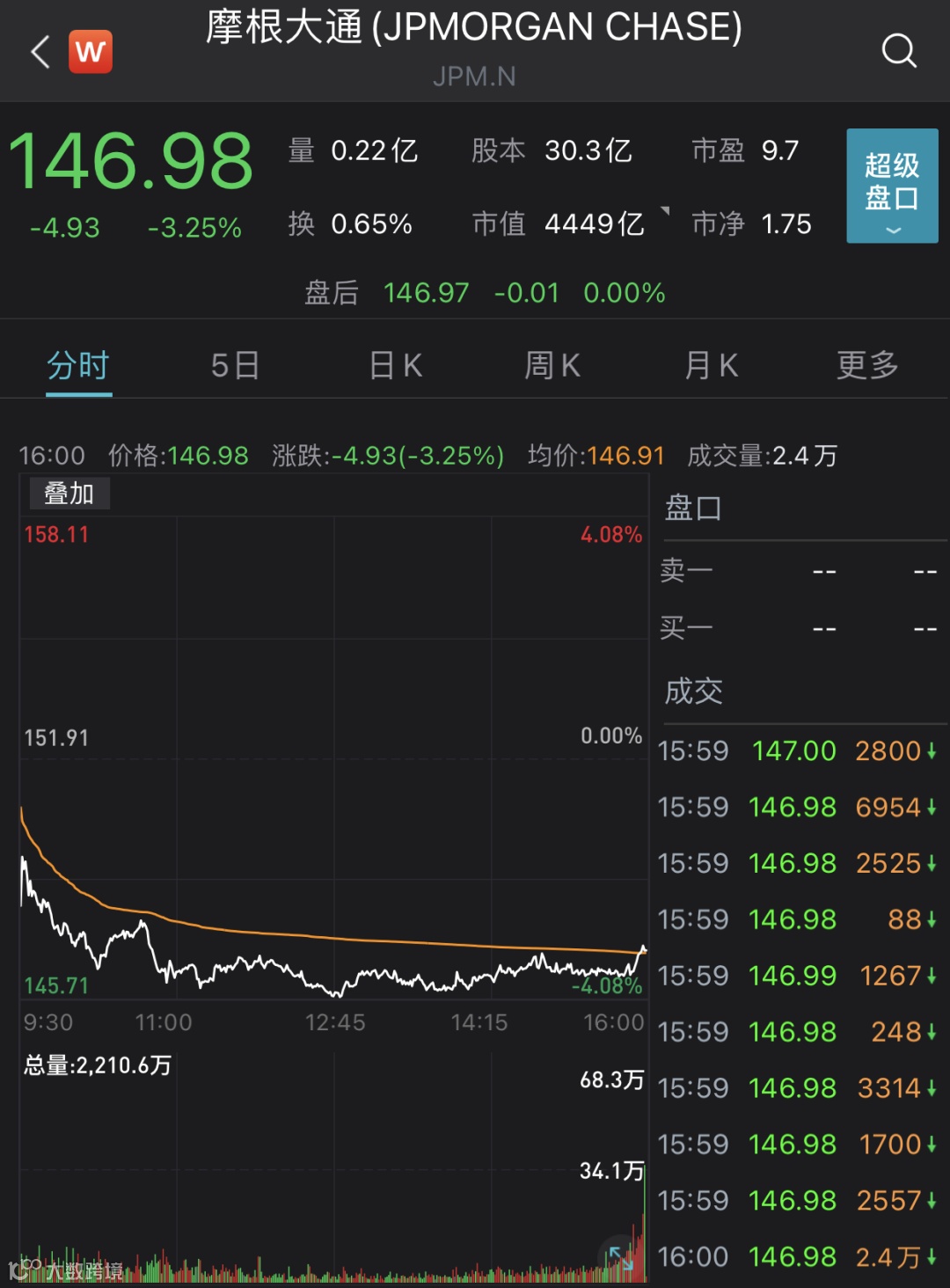Select the trade row 146.99 1267
The width and height of the screenshot is (950, 1288).
pyautogui.click(x=798, y=976)
